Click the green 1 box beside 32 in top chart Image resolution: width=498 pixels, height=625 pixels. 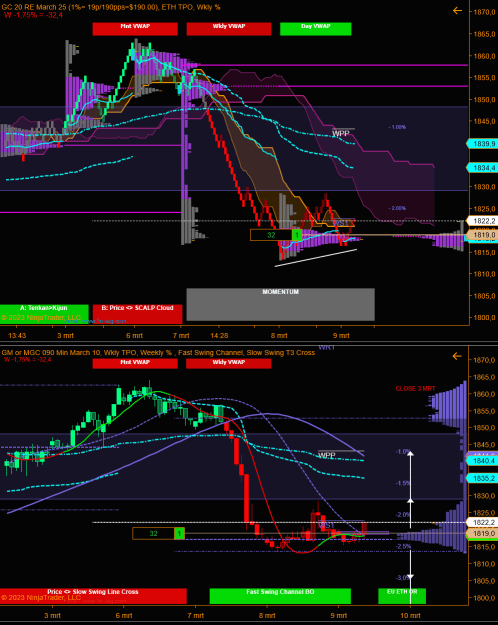(297, 235)
